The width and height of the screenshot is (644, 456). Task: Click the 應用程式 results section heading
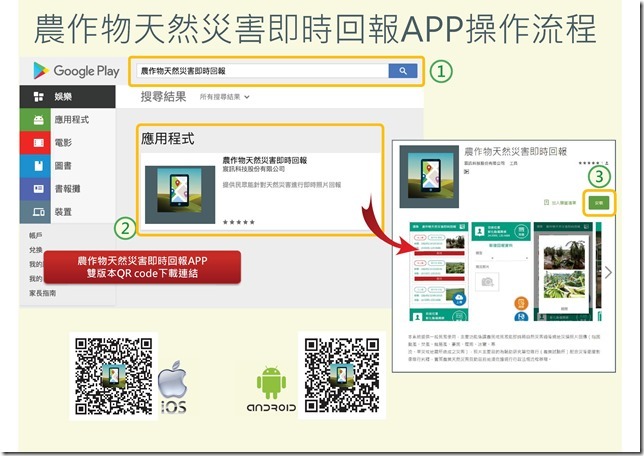tap(168, 138)
